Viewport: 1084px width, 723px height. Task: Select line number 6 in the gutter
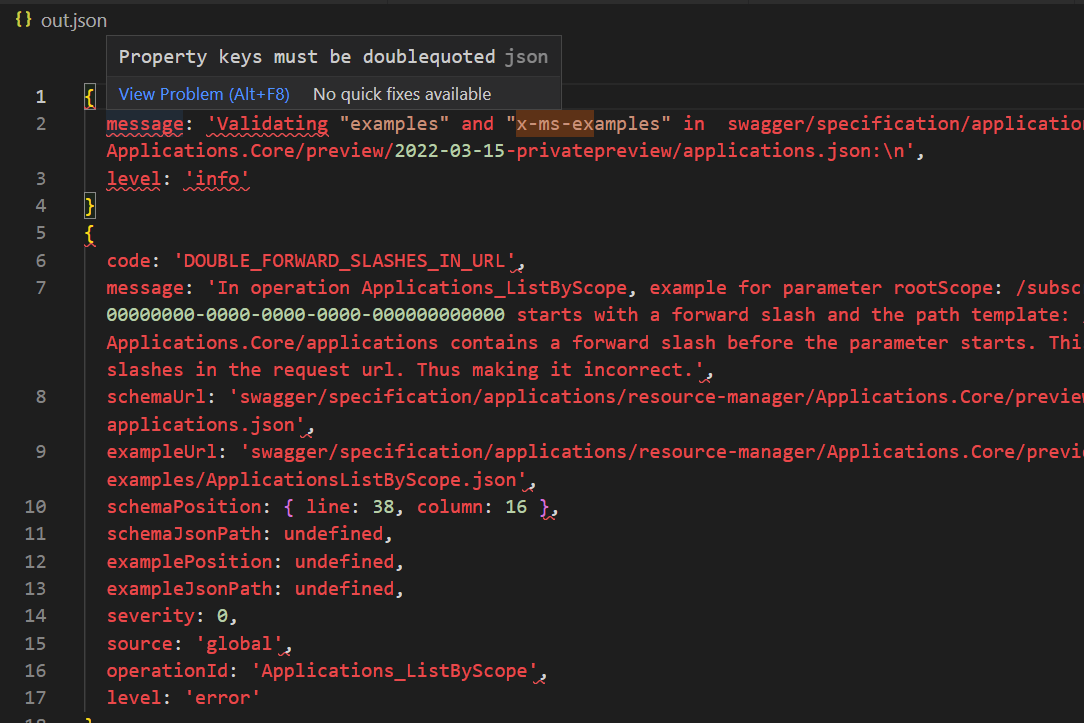tap(40, 260)
